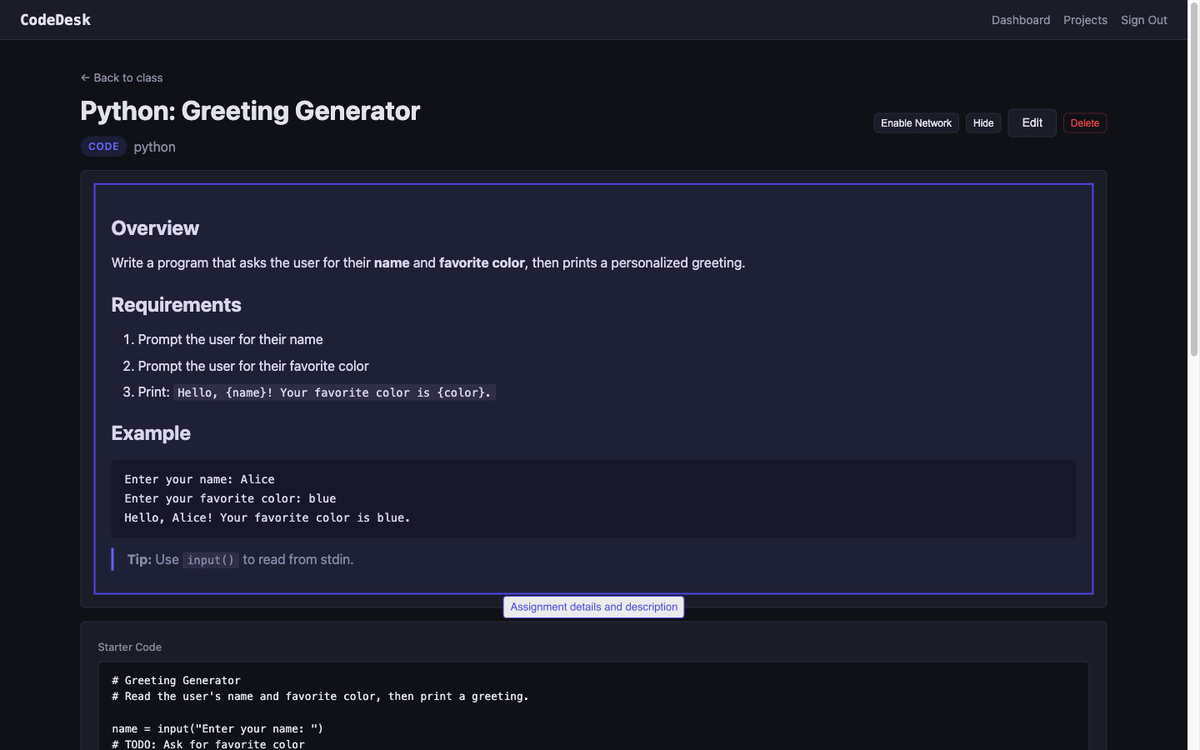
Task: Toggle the Enable Network option
Action: point(916,123)
